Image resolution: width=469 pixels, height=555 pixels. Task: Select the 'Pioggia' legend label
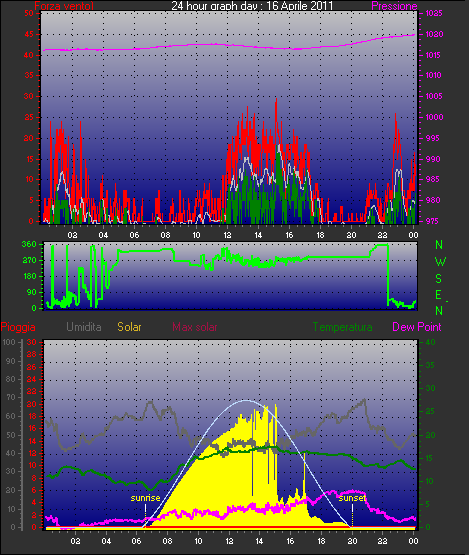18,327
